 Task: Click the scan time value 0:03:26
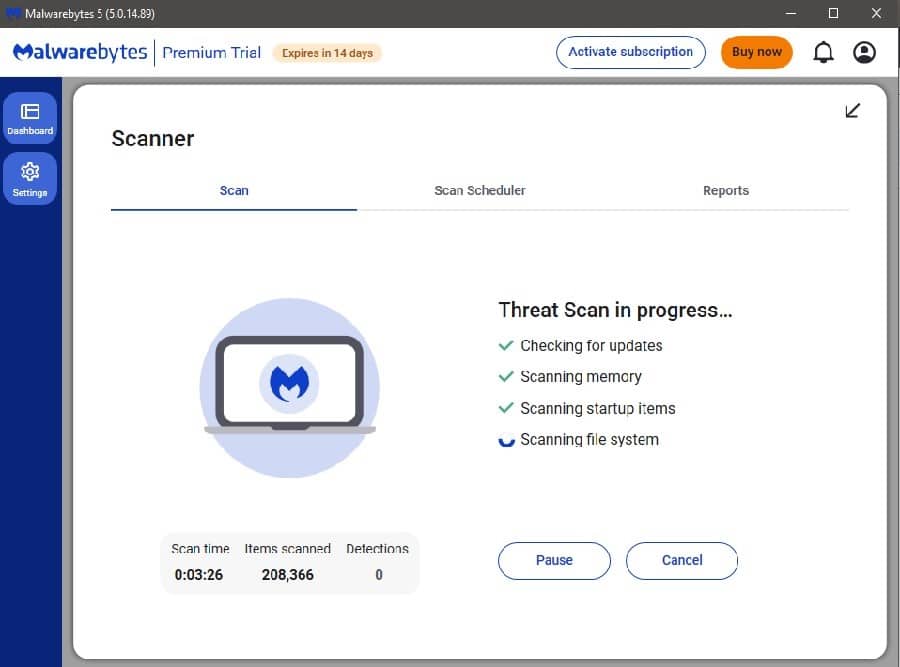[x=199, y=575]
